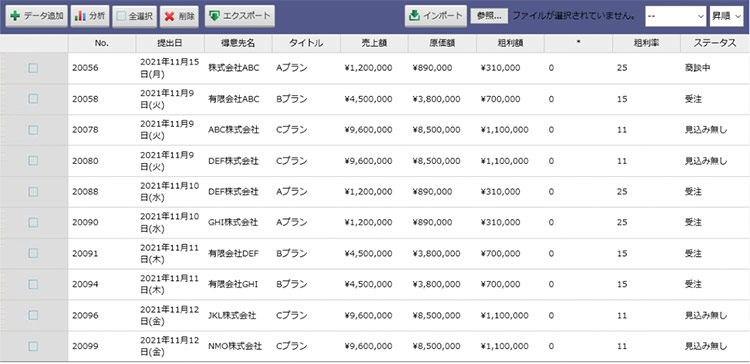Click the 株式会社ABC customer cell
This screenshot has width=750, height=364.
[234, 68]
